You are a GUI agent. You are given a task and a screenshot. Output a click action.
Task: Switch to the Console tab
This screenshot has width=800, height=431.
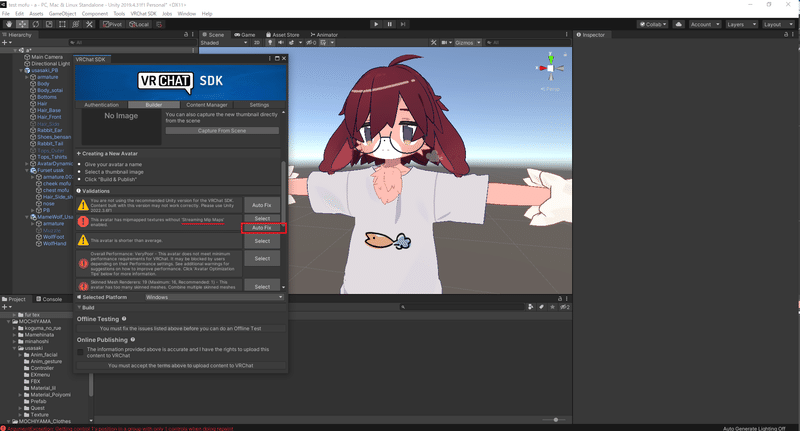49,299
